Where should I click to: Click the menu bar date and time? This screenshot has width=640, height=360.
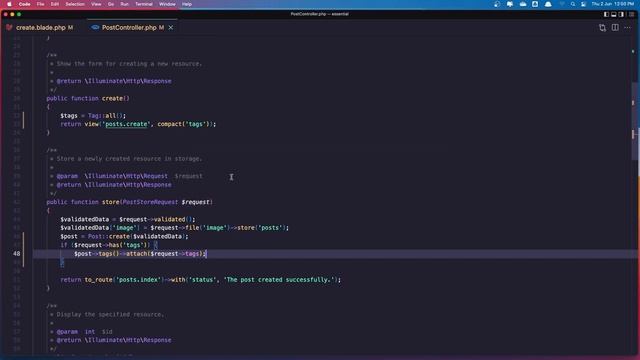tap(612, 4)
